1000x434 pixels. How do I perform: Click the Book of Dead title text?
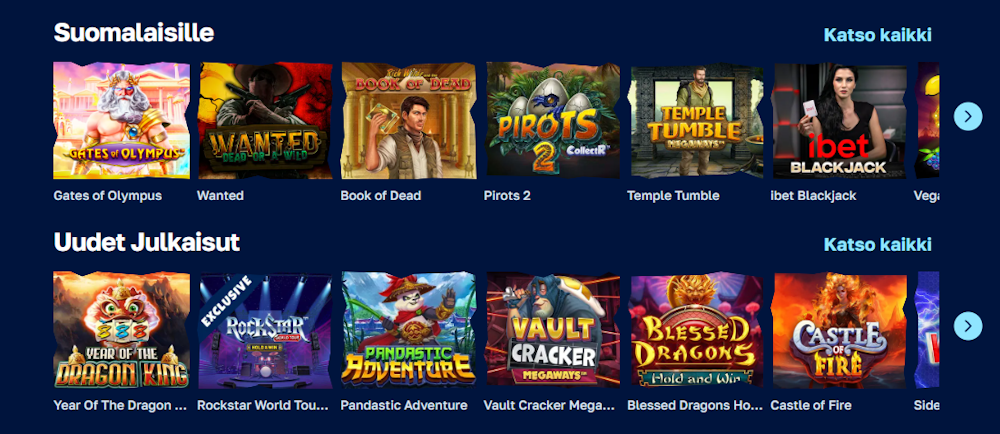[381, 196]
